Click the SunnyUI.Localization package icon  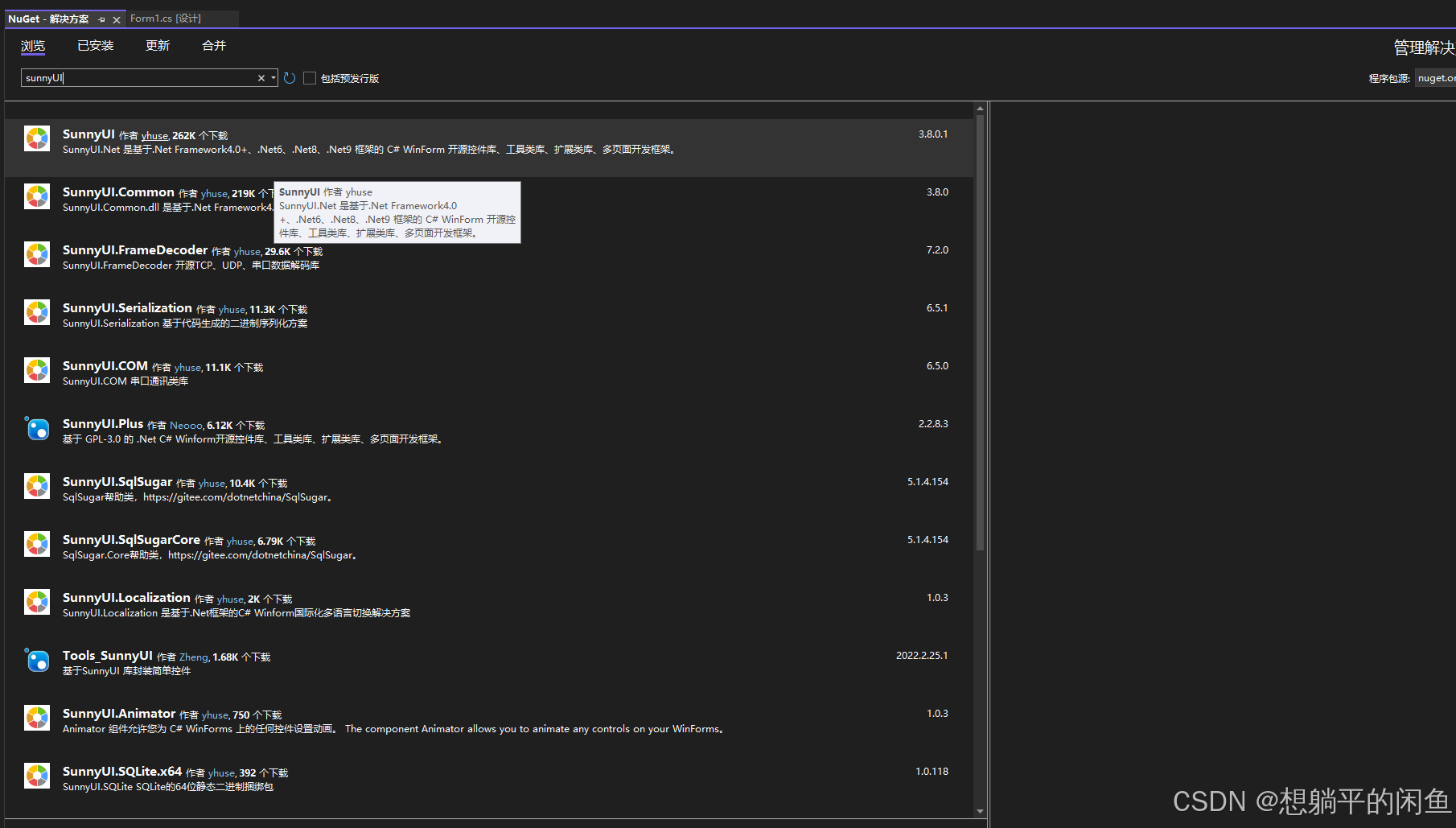[x=37, y=602]
